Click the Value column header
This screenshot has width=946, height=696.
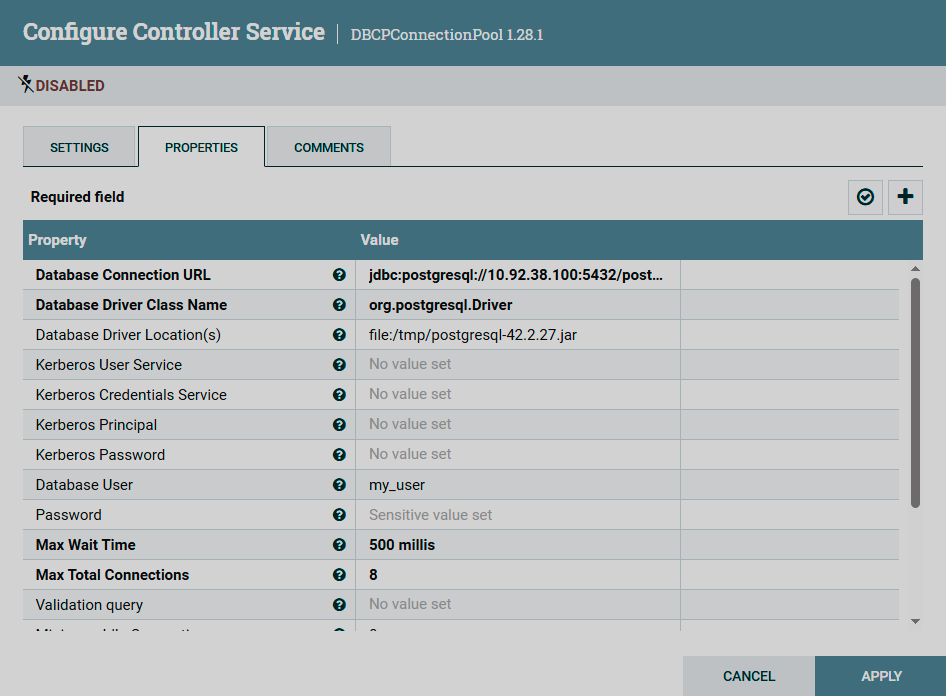click(x=379, y=240)
